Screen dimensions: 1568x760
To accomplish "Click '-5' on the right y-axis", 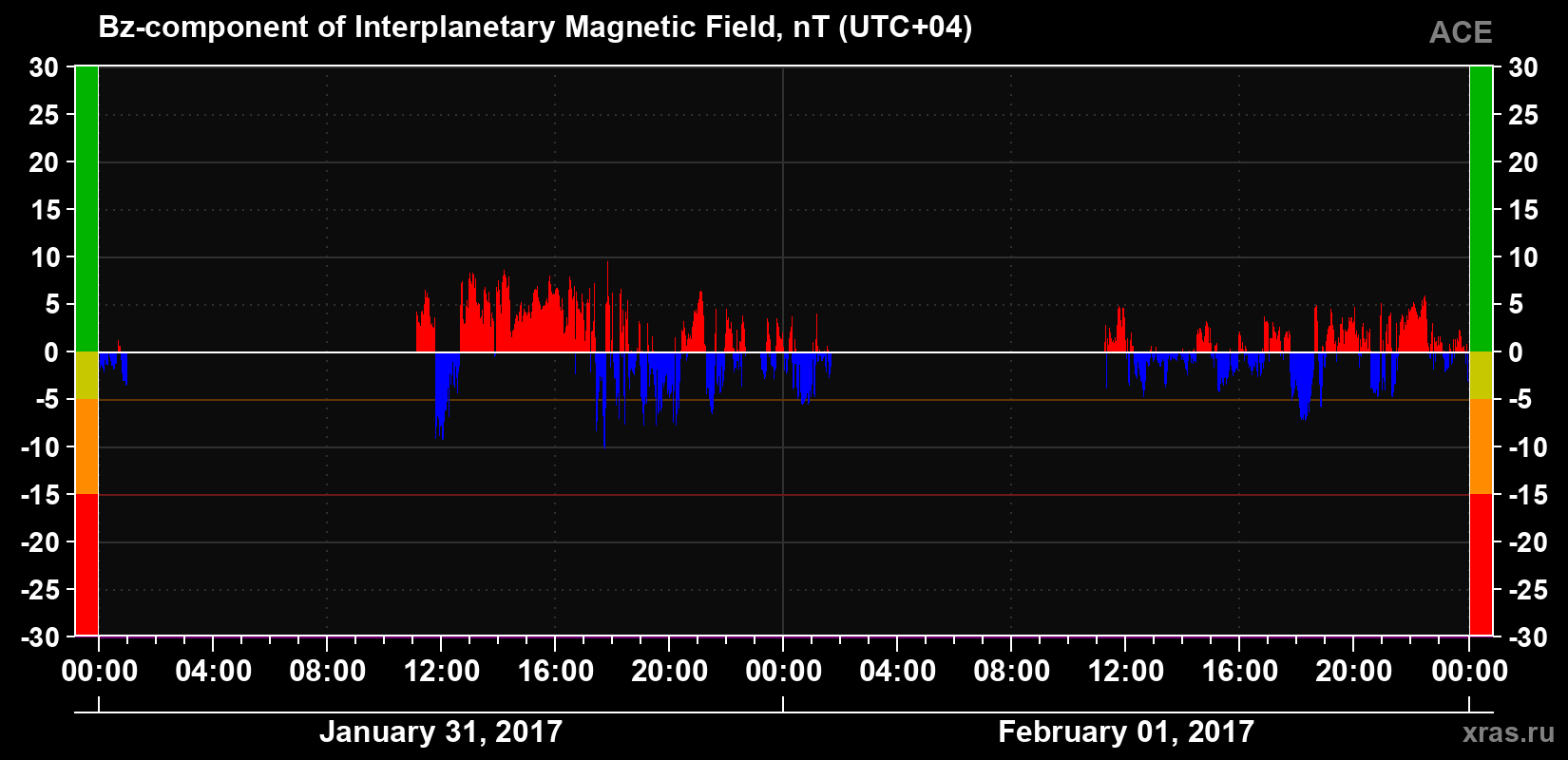I will coord(1520,400).
